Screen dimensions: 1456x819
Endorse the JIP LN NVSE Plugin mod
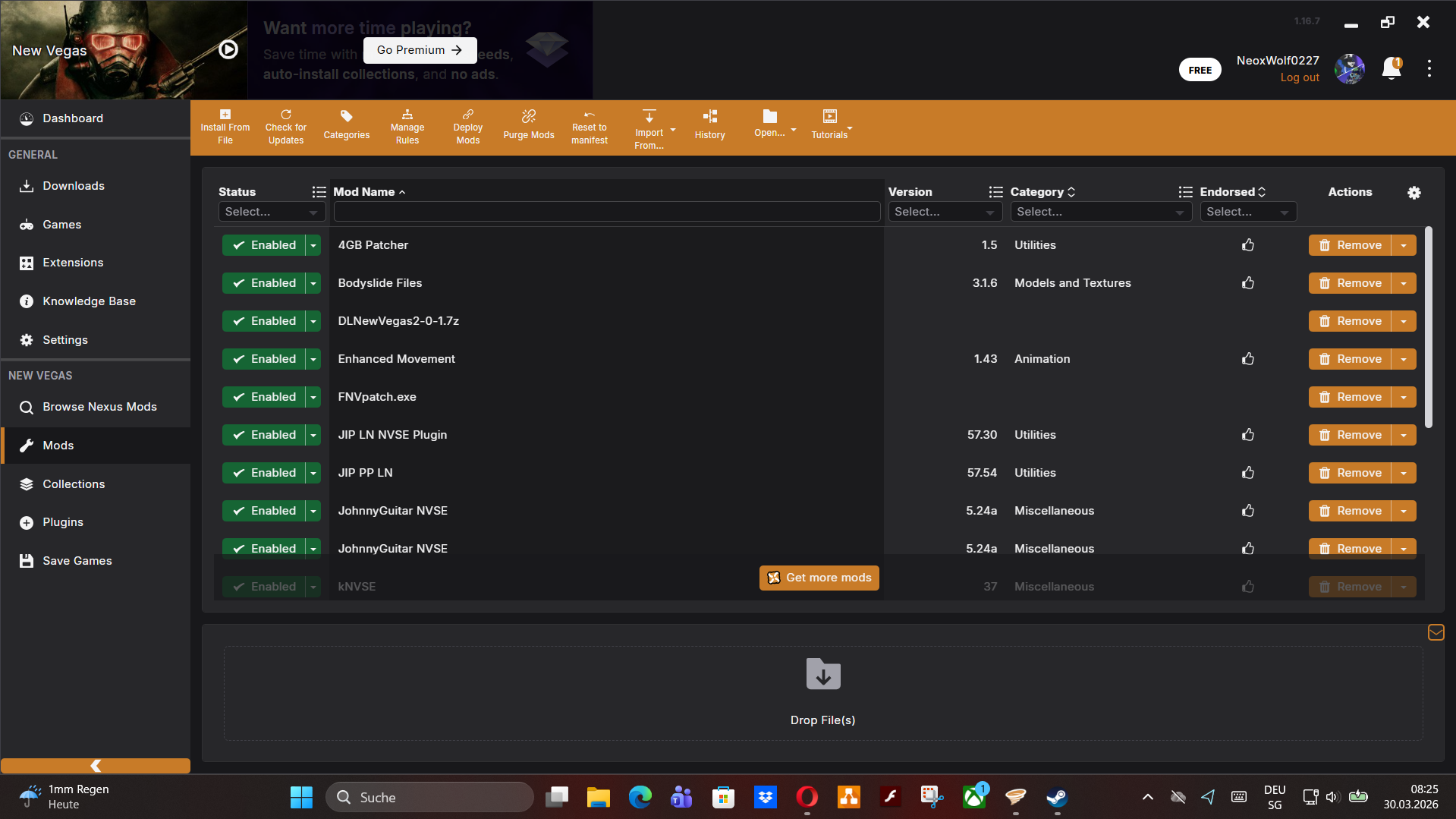pyautogui.click(x=1248, y=435)
